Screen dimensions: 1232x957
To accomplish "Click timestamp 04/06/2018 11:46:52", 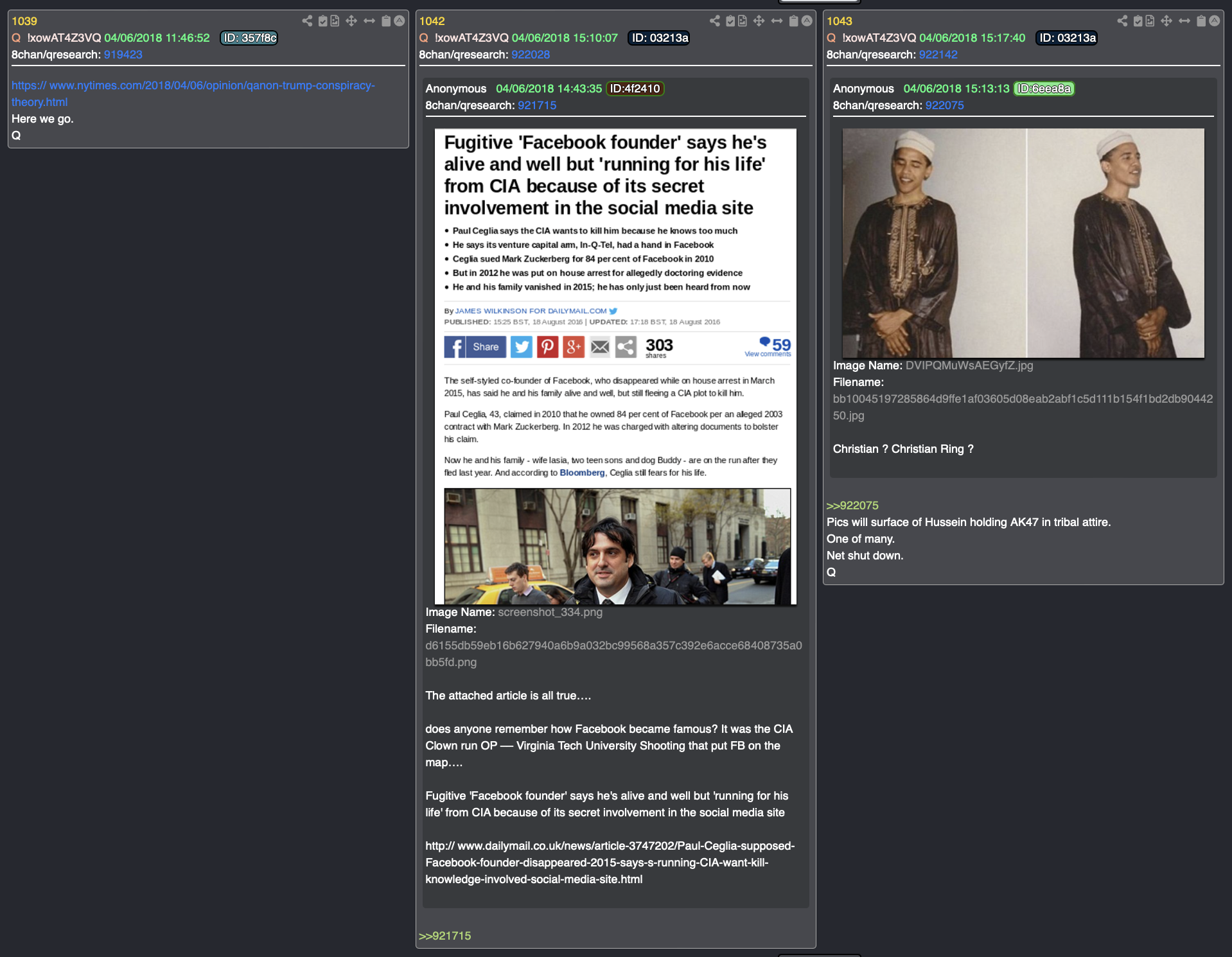I will pos(157,38).
